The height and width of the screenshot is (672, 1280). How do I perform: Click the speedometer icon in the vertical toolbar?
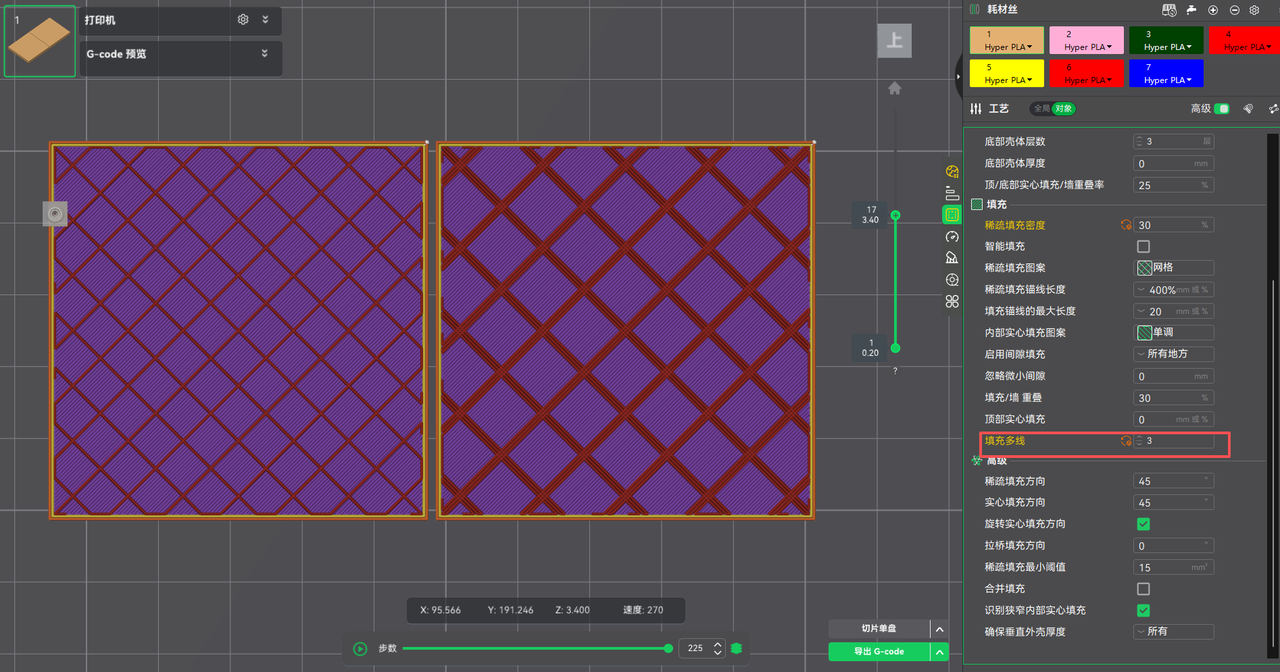952,236
